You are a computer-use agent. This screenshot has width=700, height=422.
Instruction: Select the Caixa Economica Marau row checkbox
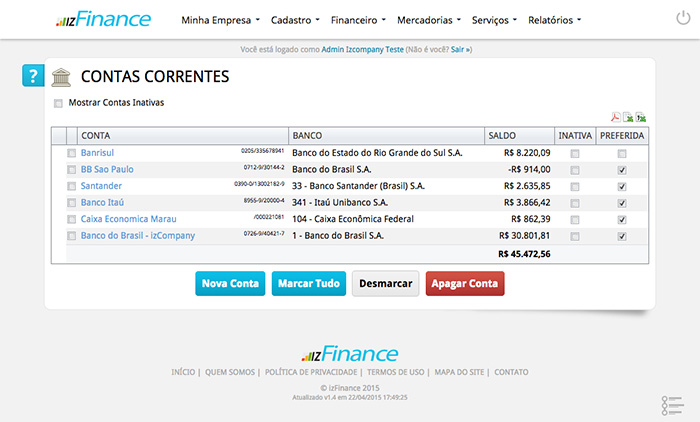click(71, 219)
